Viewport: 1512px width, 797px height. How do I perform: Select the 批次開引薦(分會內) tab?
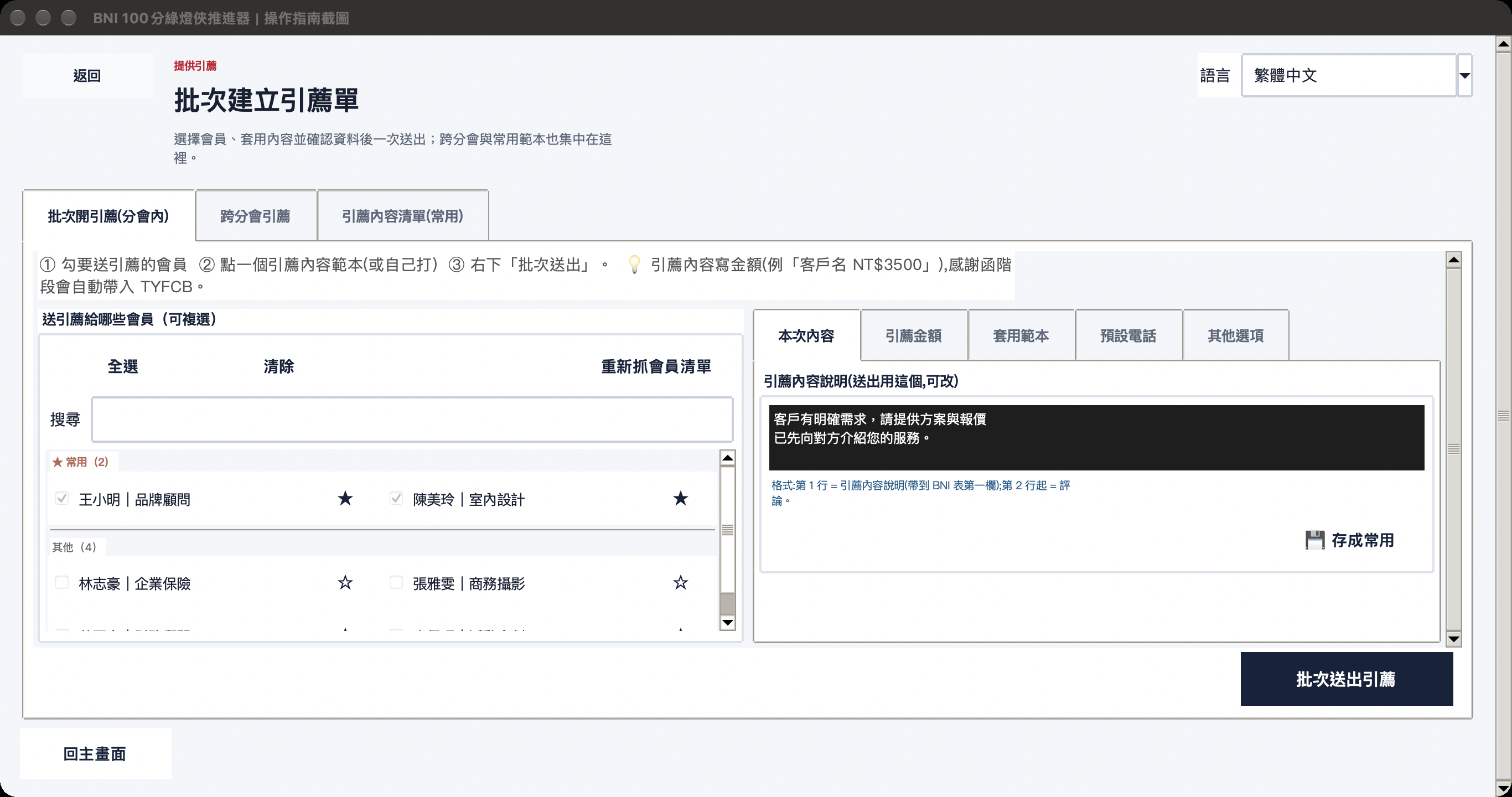[x=108, y=216]
